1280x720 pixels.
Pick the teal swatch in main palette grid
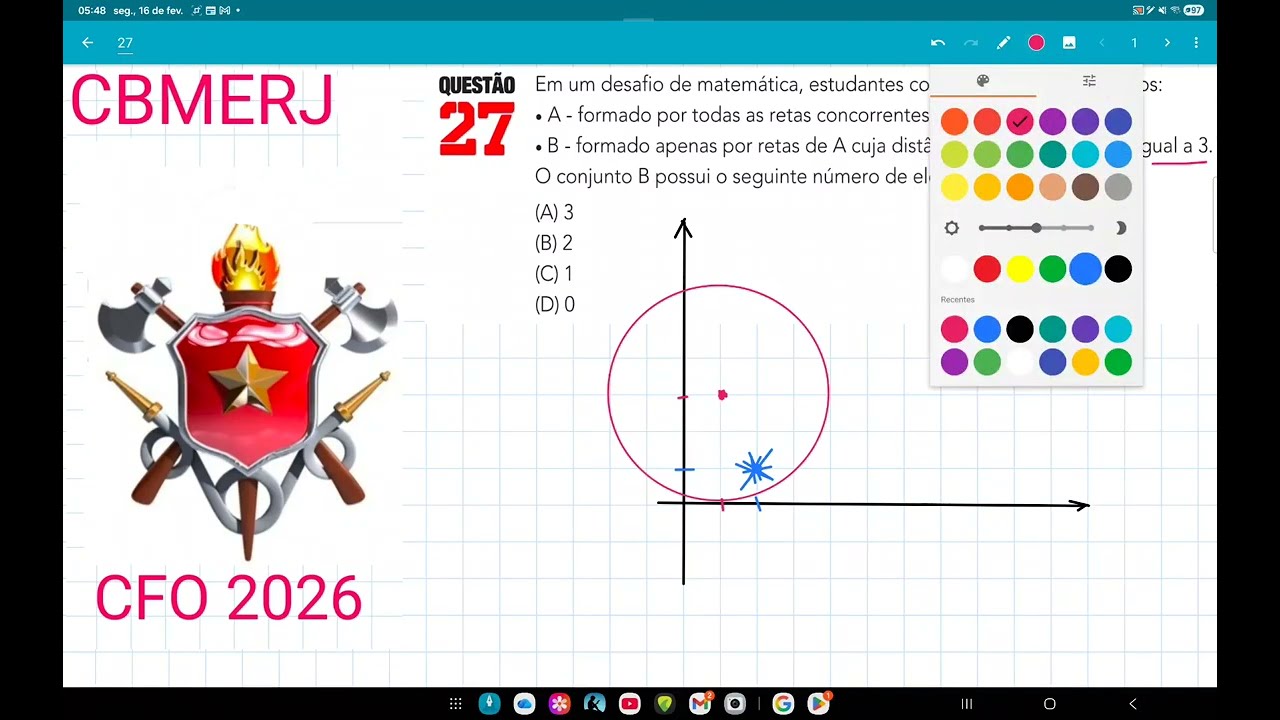[1052, 154]
